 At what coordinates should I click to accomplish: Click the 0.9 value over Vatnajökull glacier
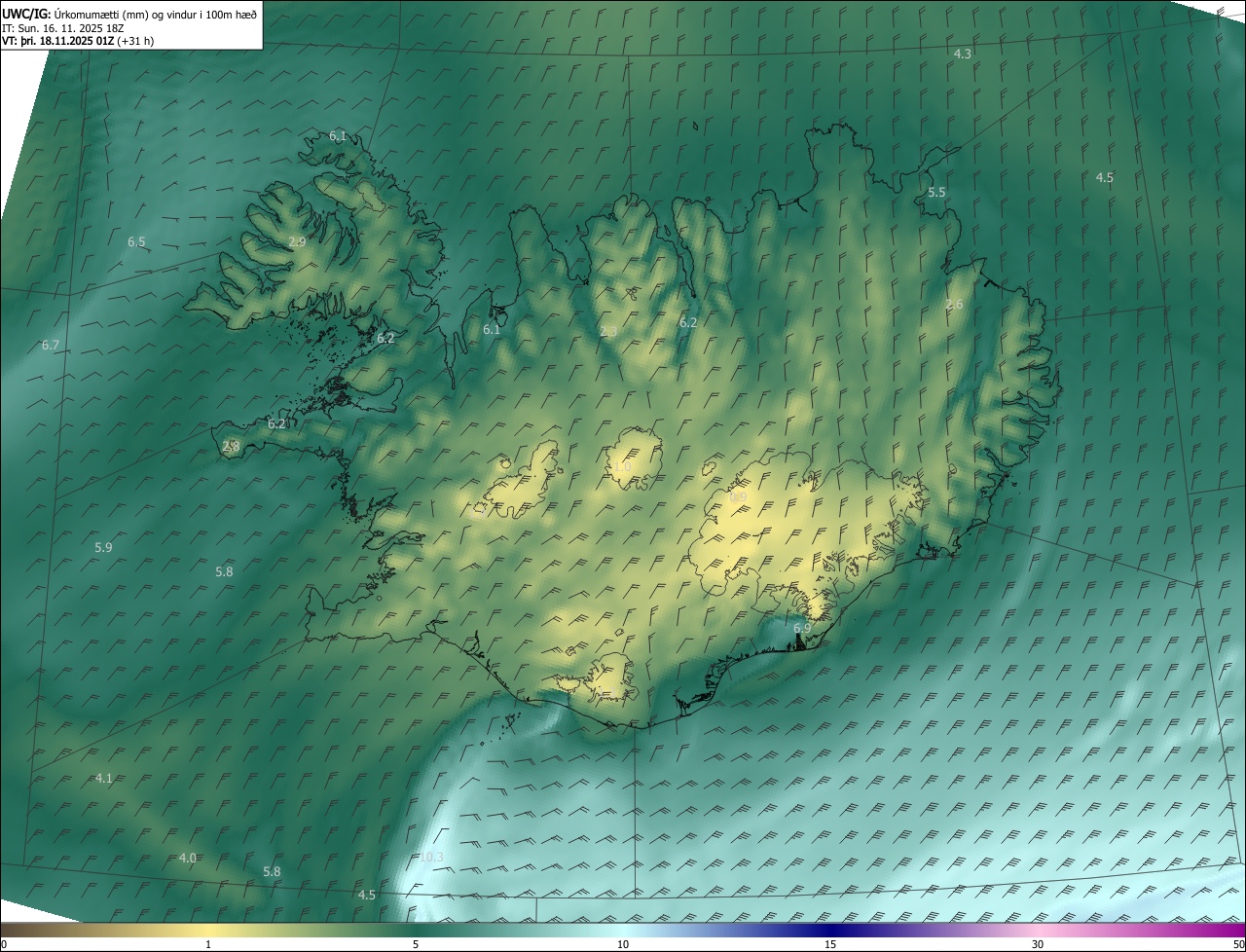(x=739, y=497)
